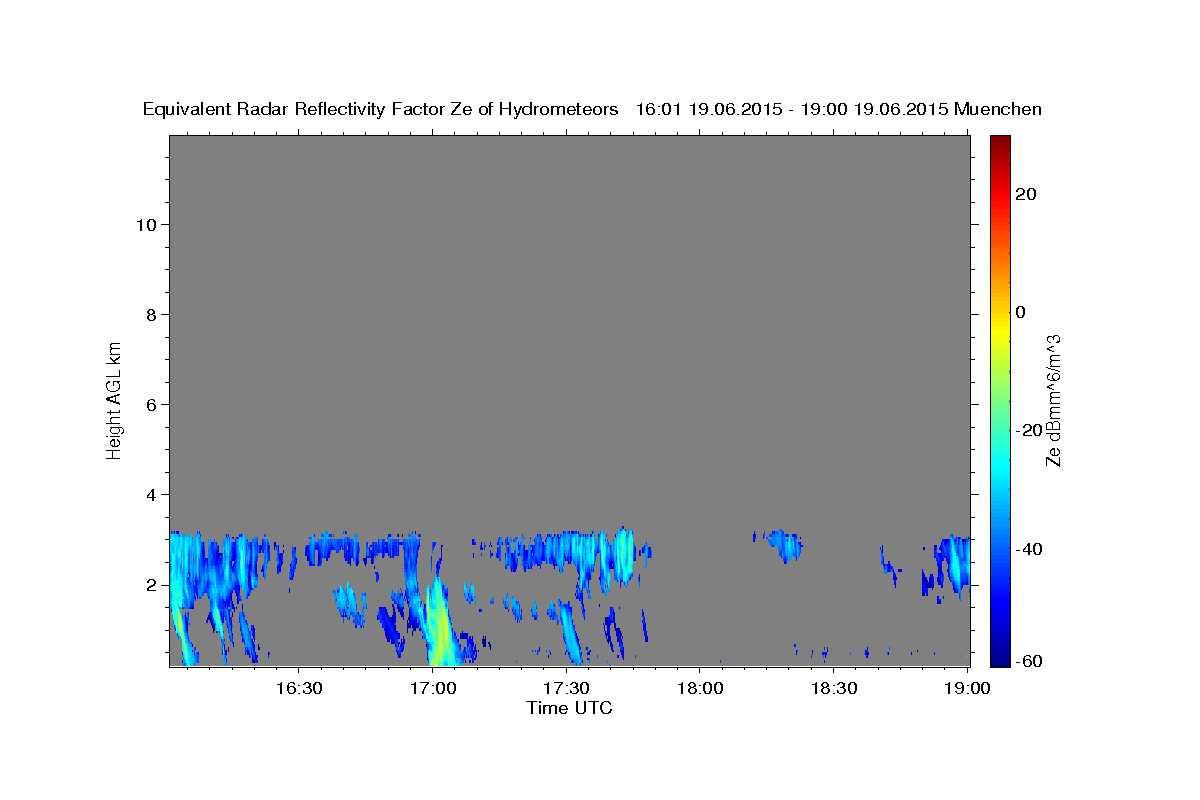Screen dimensions: 1200x800
Task: Click the colorbar label '20'
Action: point(1026,194)
